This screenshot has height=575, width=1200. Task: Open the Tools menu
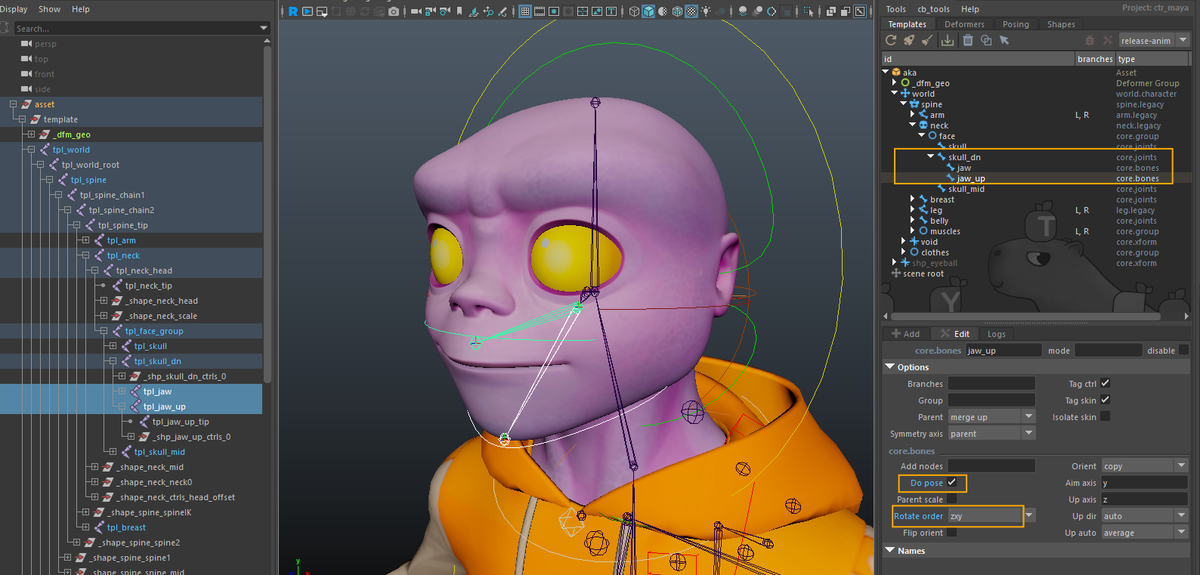(895, 9)
